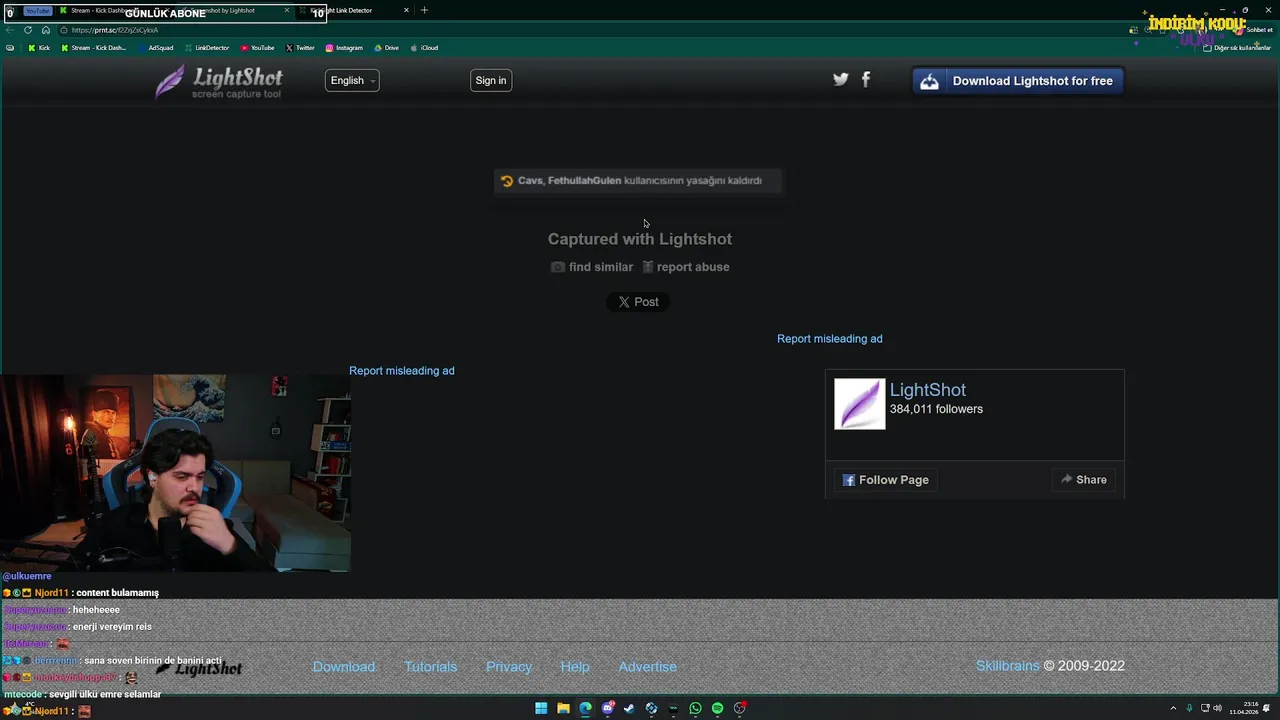Click the Skillbrains footer link
The height and width of the screenshot is (720, 1280).
[x=1008, y=666]
